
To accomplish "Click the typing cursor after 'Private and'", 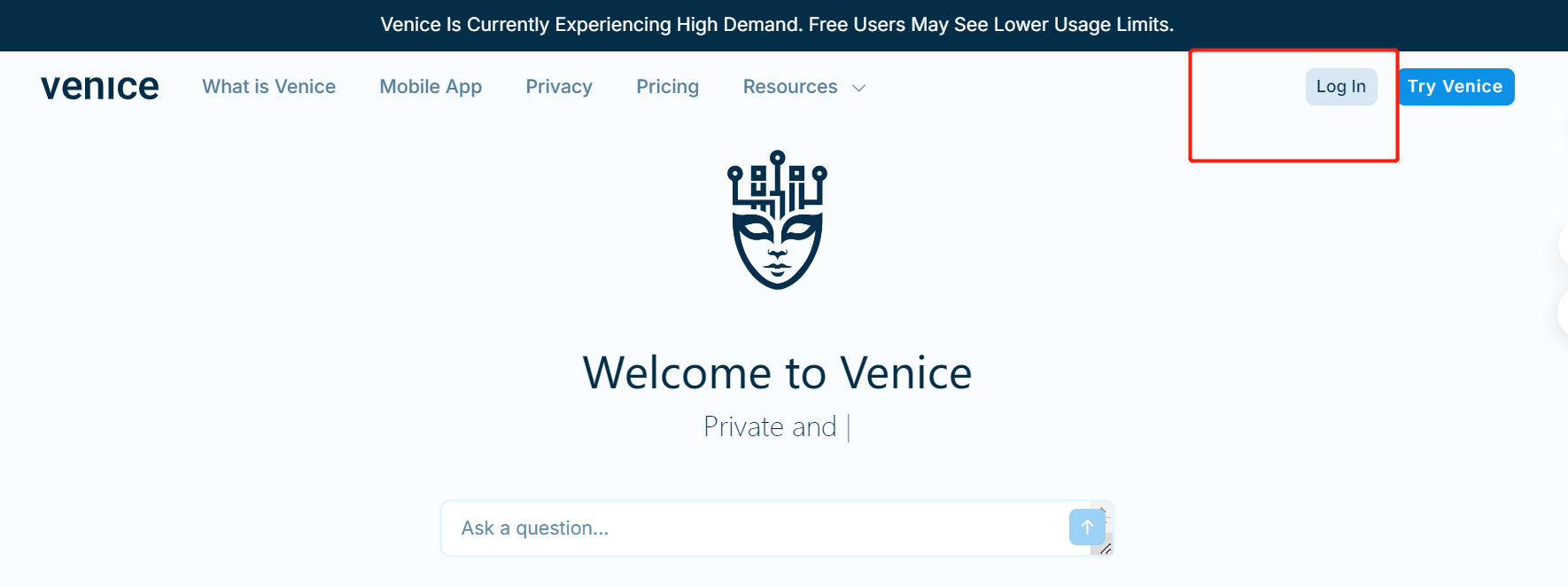I will pos(849,428).
